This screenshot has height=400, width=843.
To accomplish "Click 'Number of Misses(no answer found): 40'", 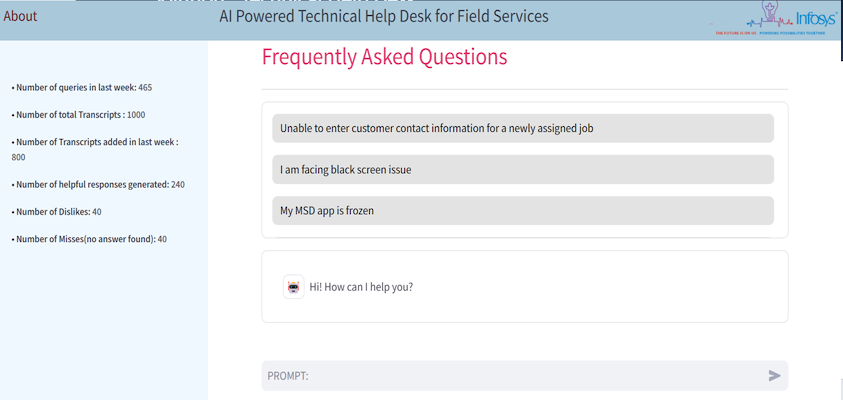I will [89, 239].
